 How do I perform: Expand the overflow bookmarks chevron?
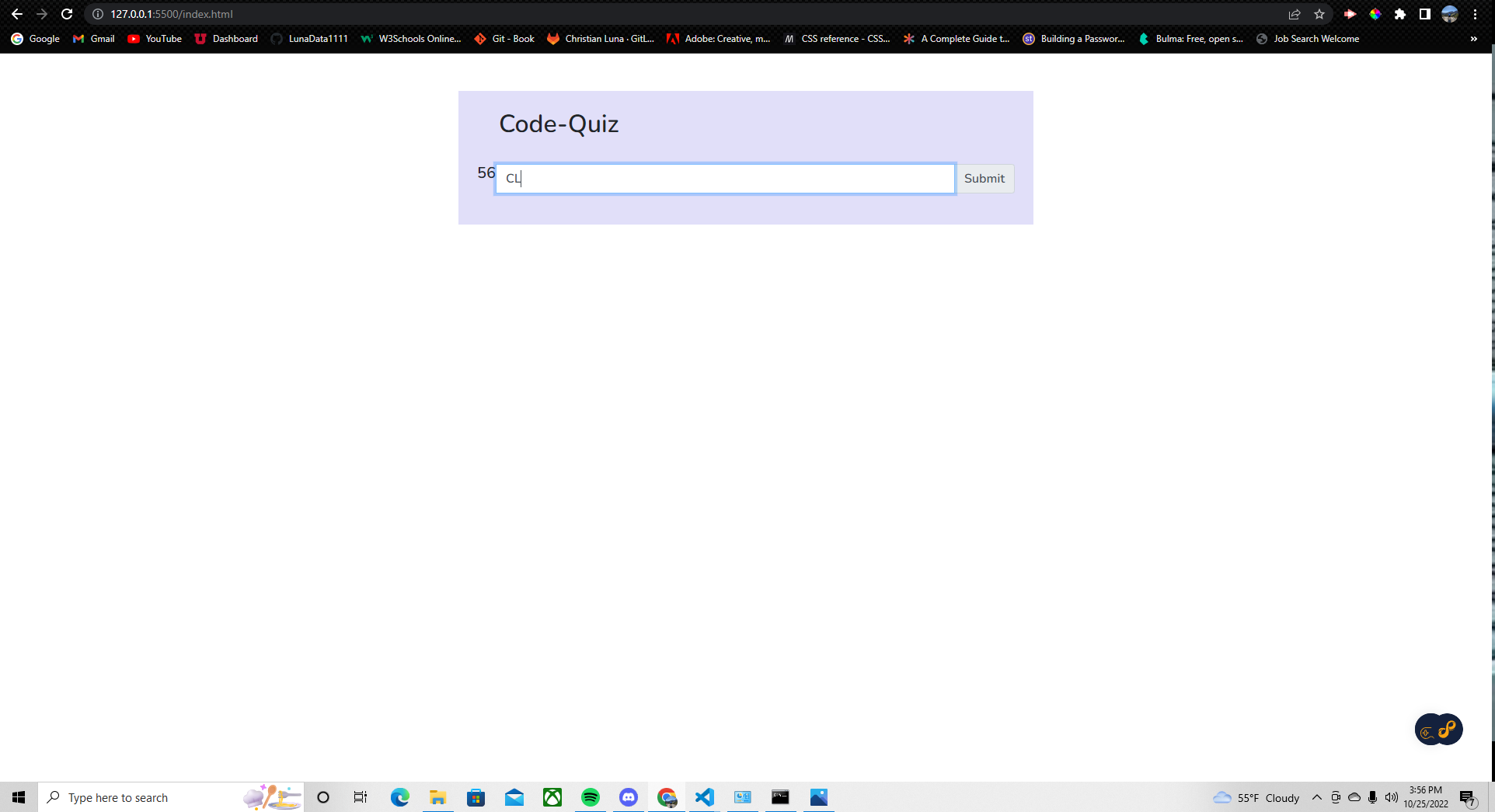tap(1473, 38)
